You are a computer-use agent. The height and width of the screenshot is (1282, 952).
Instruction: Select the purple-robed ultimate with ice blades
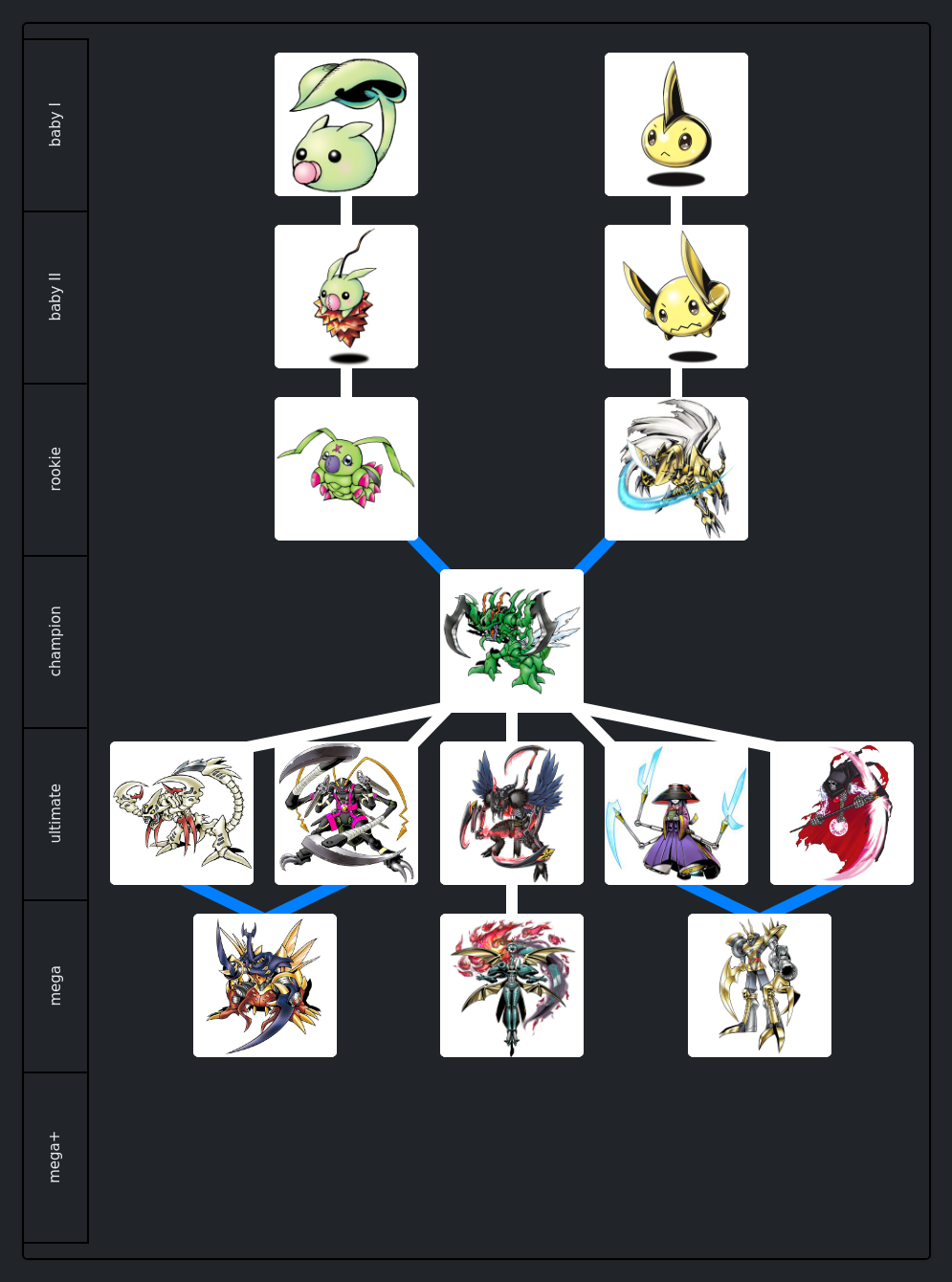[676, 813]
